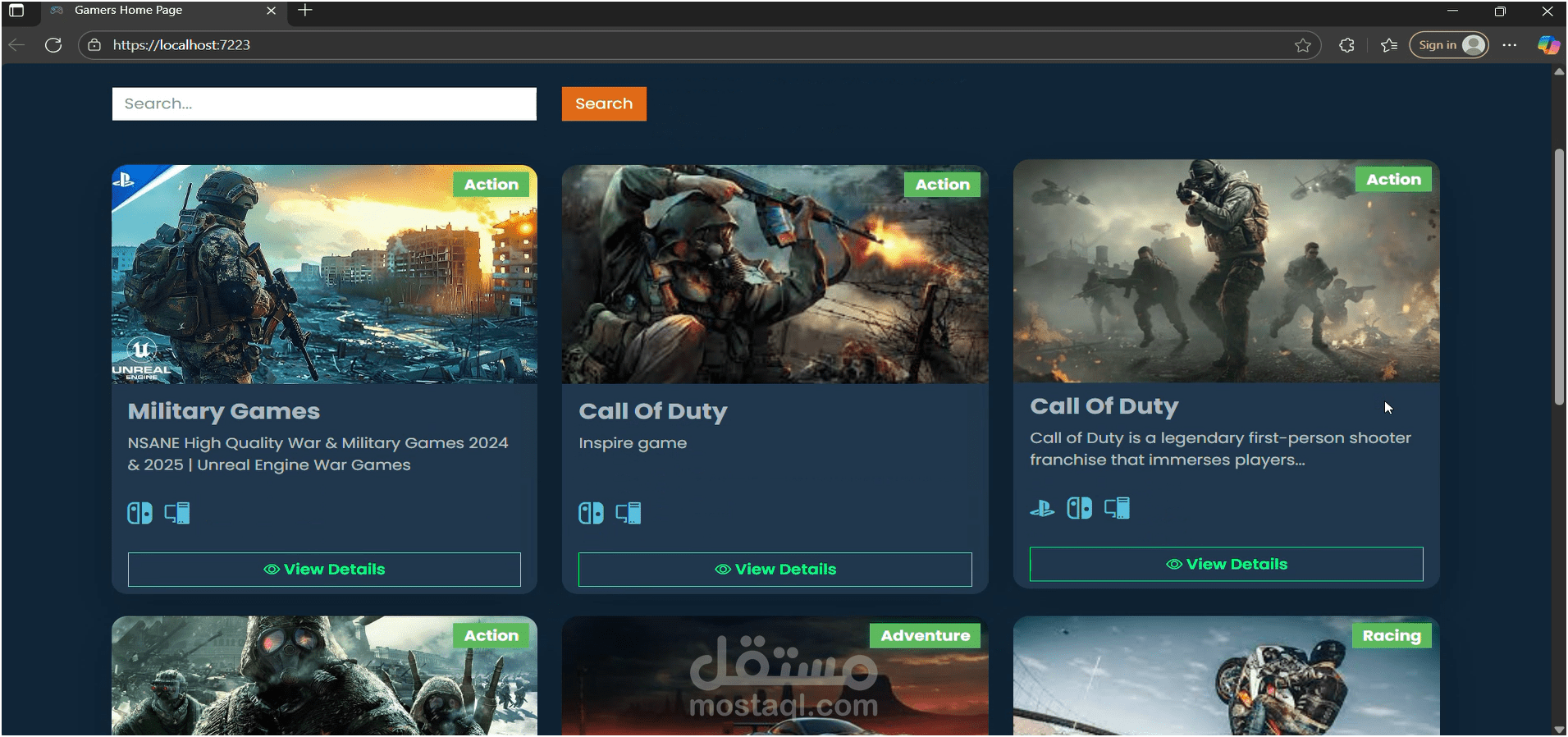Click the Nintendo Switch icon on the legendary shooter card
The image size is (1568, 737).
pyautogui.click(x=1080, y=508)
